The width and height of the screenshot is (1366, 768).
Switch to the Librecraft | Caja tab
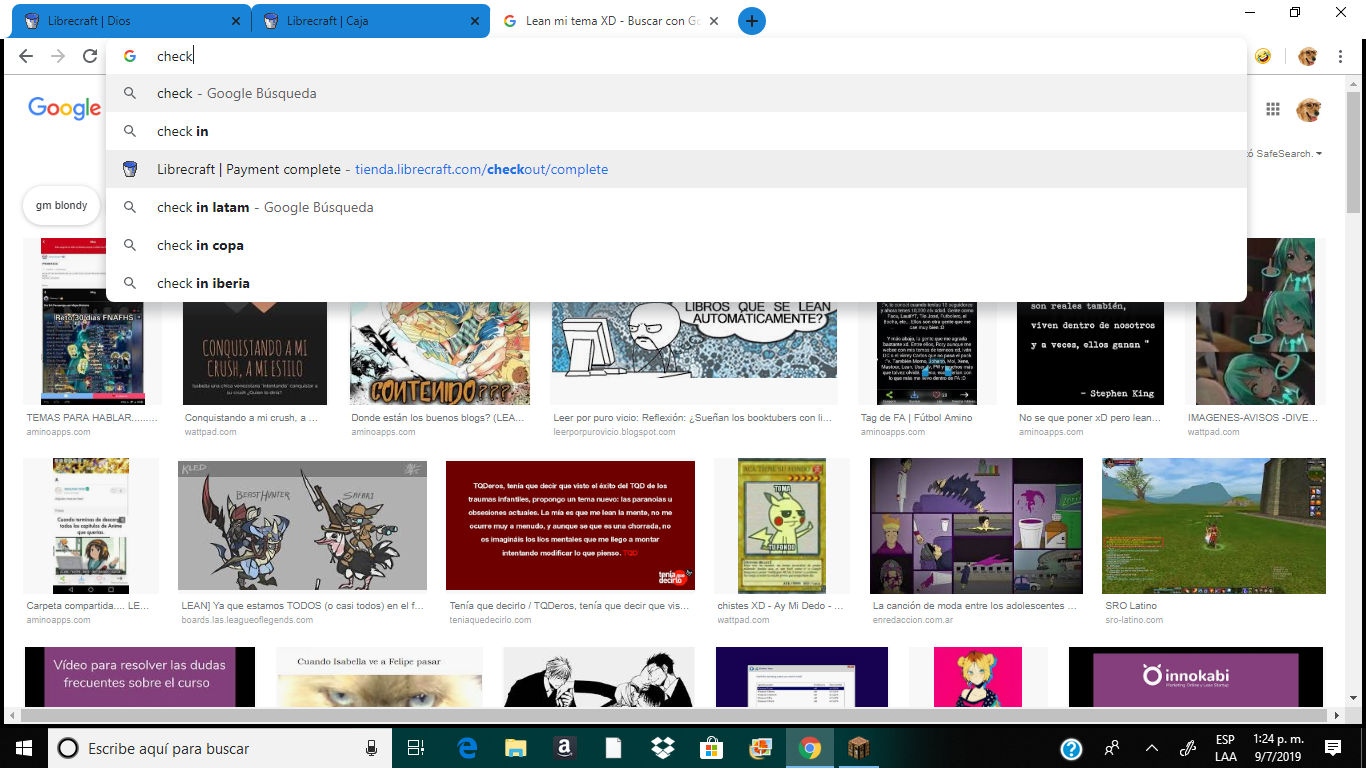pos(370,21)
